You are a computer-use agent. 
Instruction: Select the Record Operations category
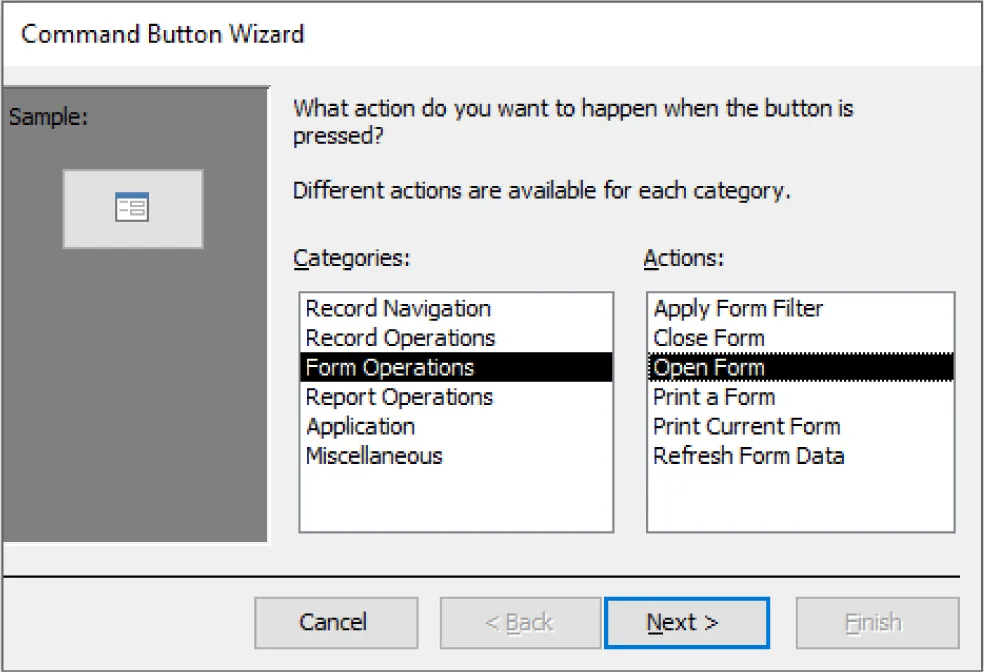pos(399,337)
